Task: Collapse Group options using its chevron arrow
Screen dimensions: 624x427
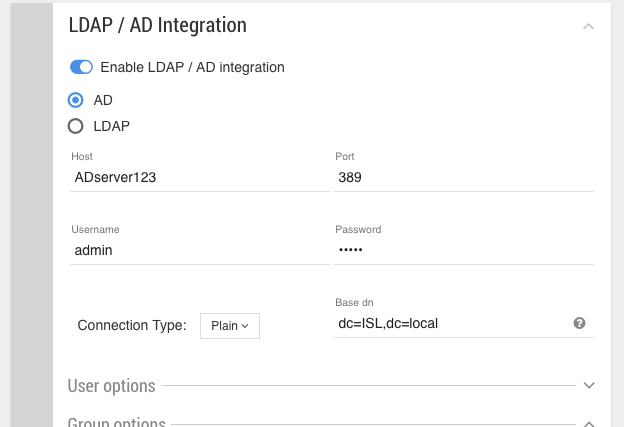Action: click(x=589, y=423)
